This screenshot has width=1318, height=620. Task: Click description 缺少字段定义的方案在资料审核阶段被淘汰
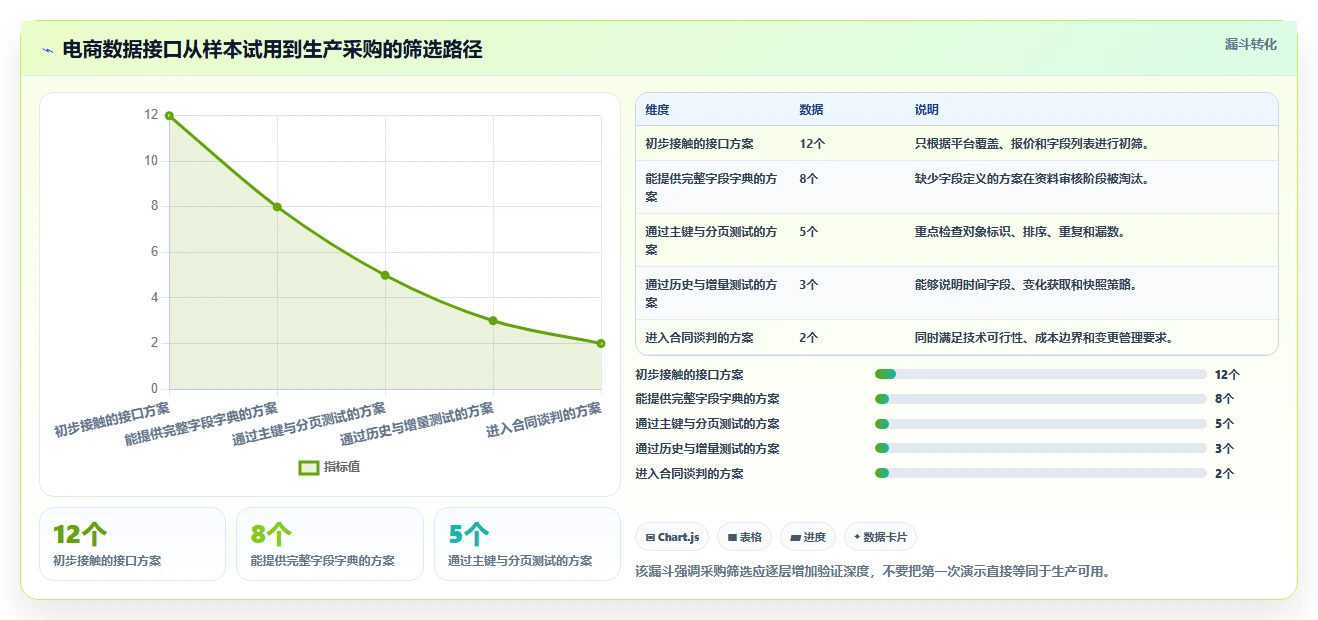pyautogui.click(x=1032, y=179)
